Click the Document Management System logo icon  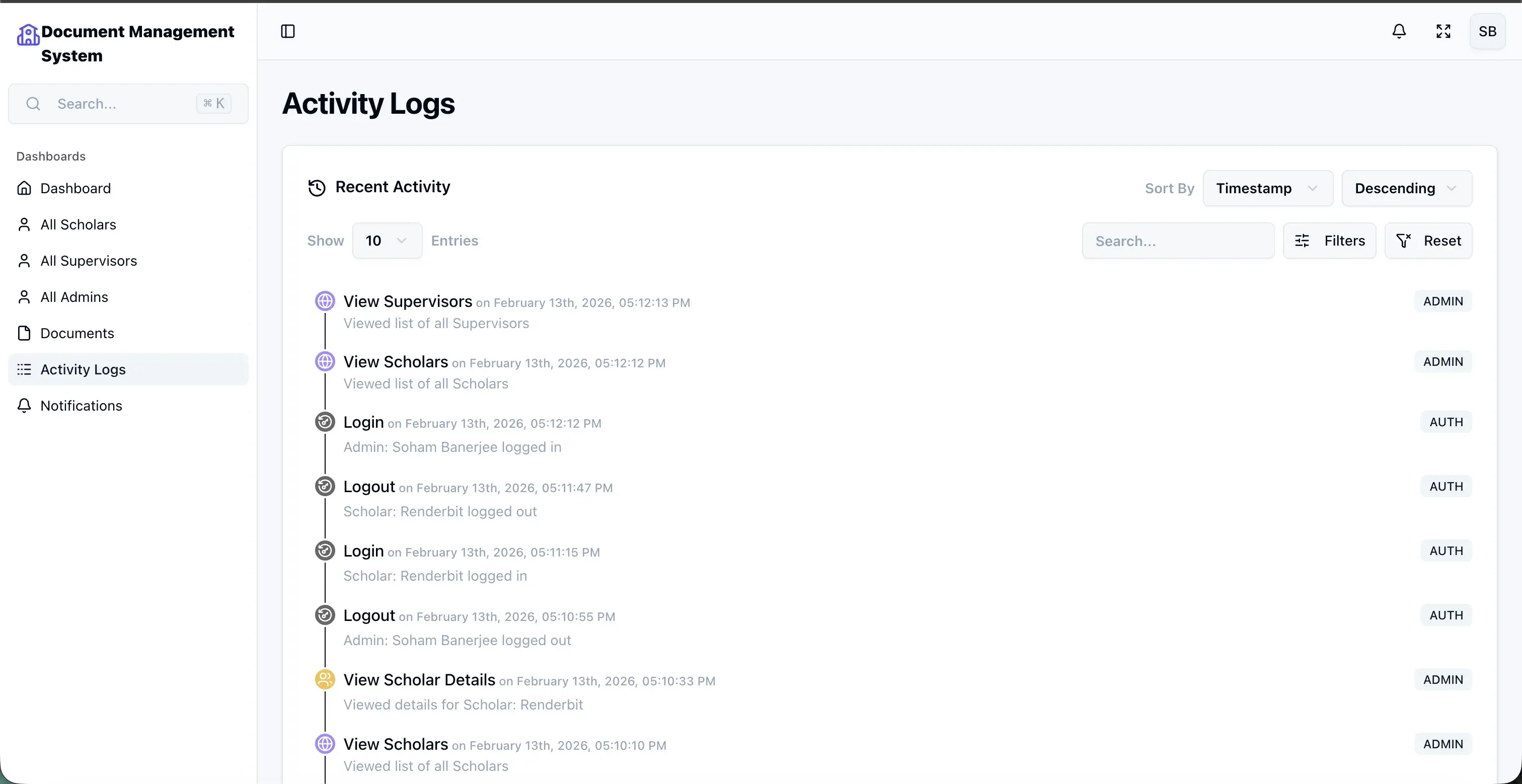coord(28,35)
